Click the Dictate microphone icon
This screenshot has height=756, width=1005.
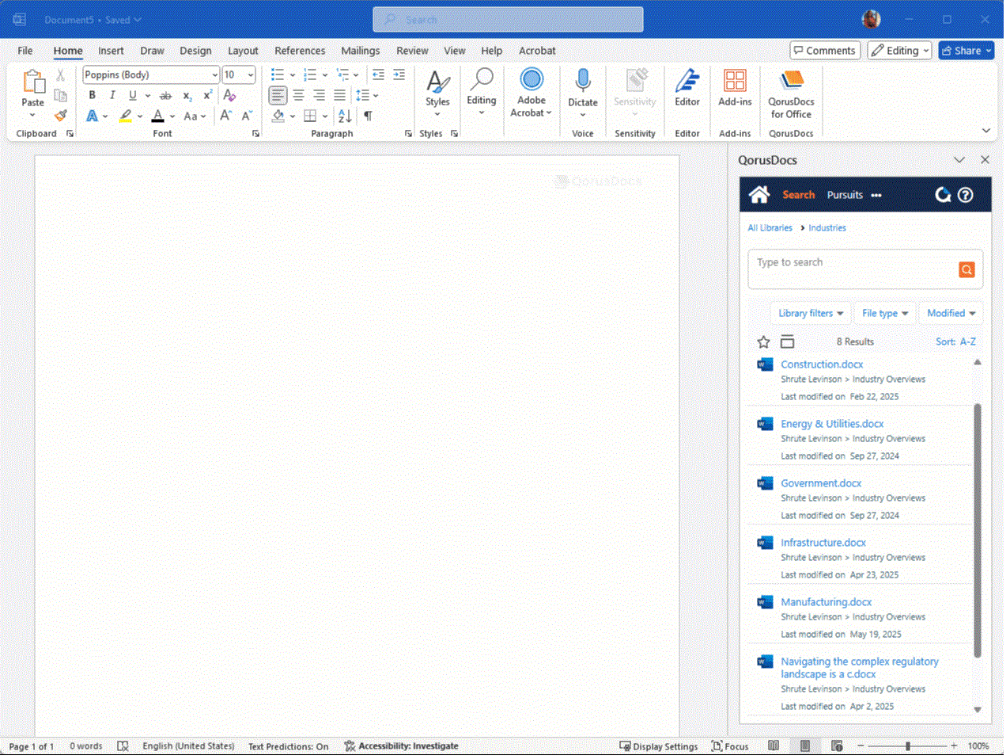582,82
